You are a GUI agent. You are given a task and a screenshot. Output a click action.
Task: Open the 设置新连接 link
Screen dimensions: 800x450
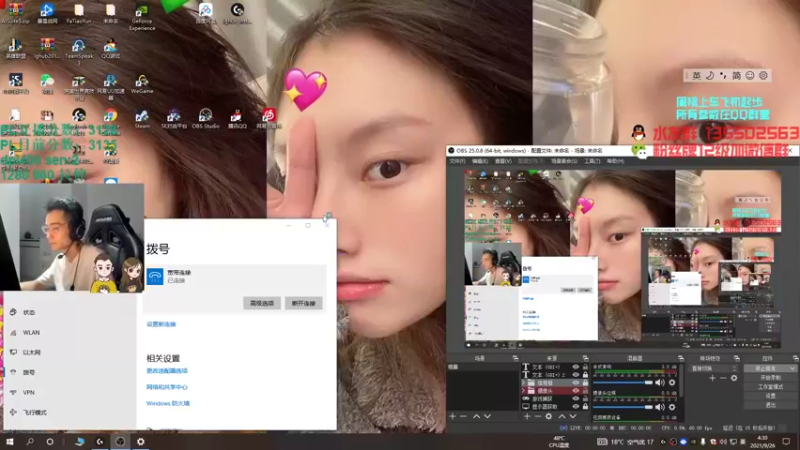161,324
